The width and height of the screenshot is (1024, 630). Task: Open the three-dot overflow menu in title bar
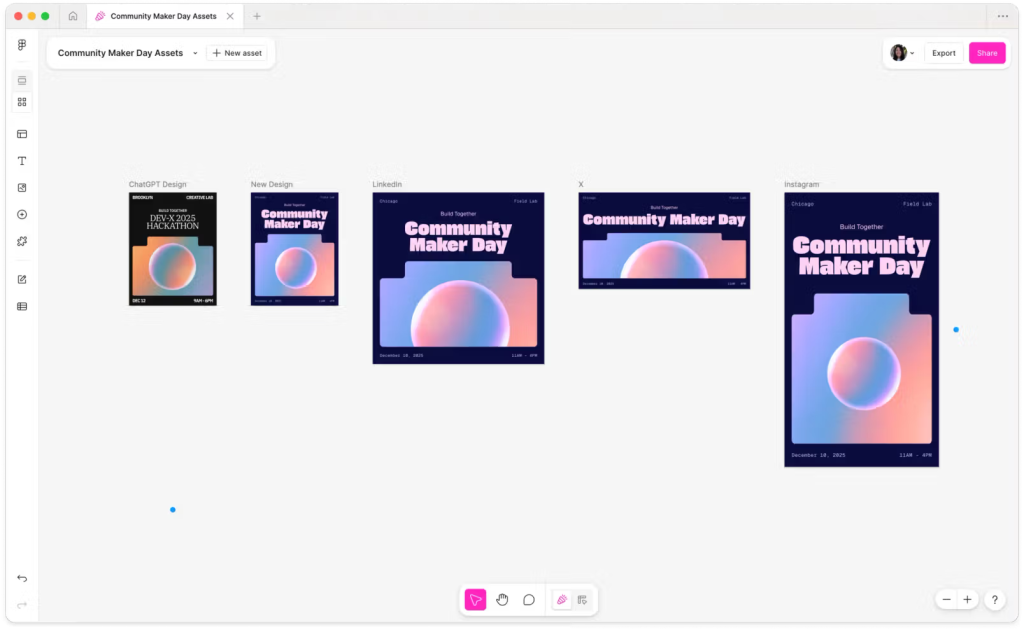point(1003,16)
